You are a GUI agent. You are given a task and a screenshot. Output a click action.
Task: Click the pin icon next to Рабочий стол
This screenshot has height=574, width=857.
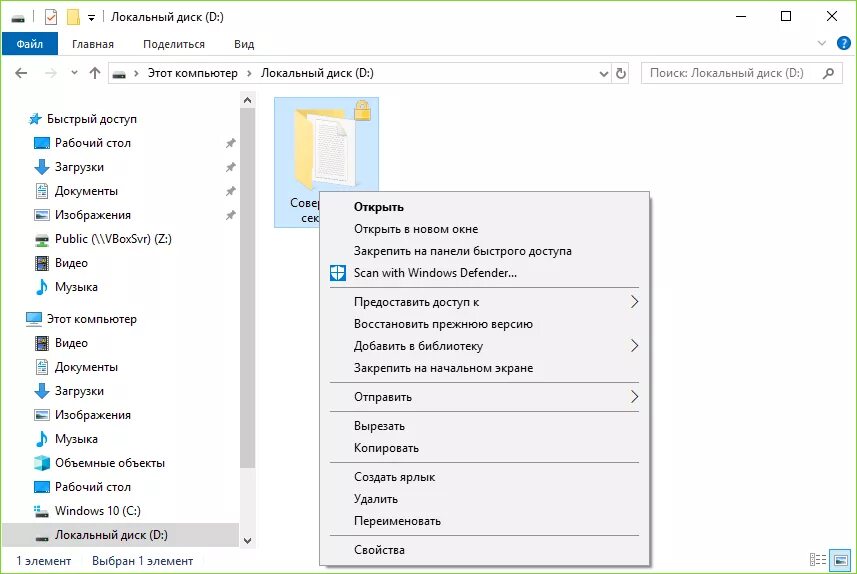231,143
